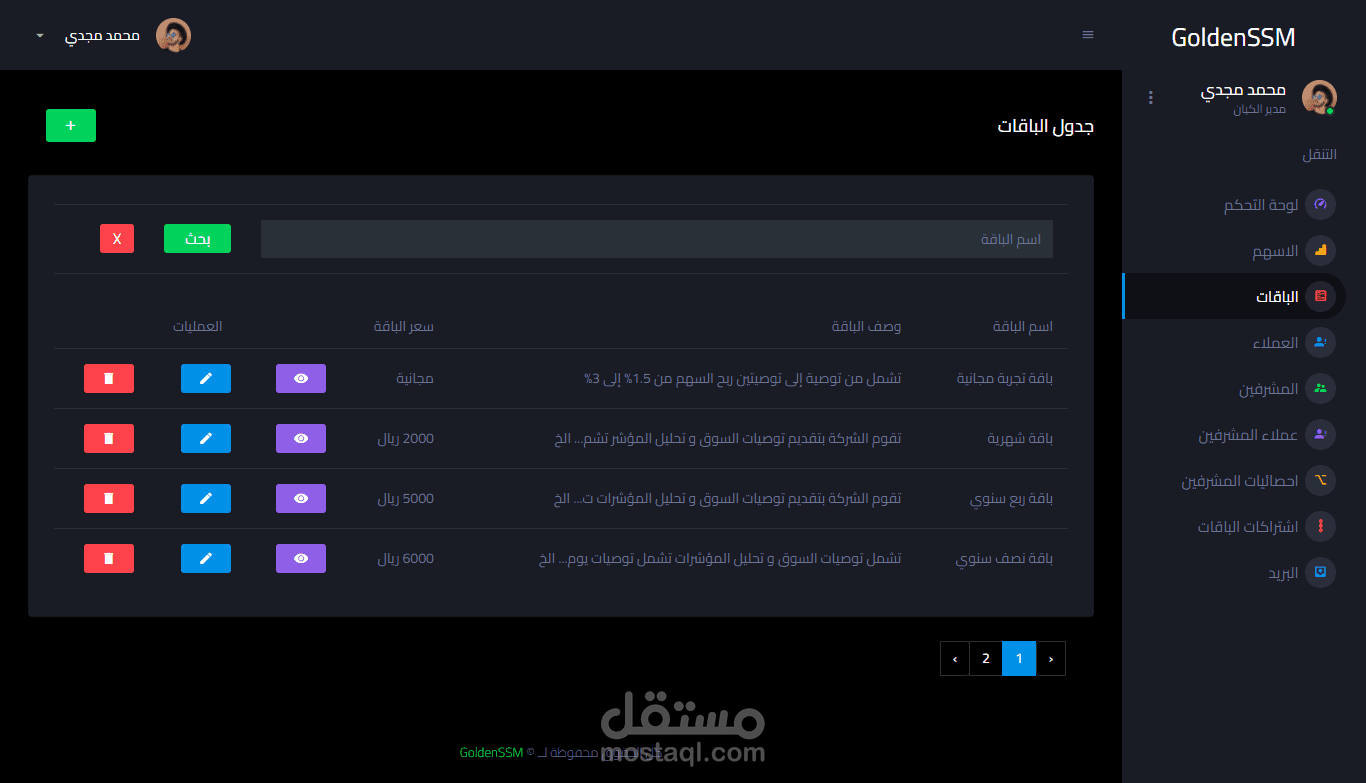
Task: Open the لوحة التحكم menu item
Action: click(x=1261, y=205)
